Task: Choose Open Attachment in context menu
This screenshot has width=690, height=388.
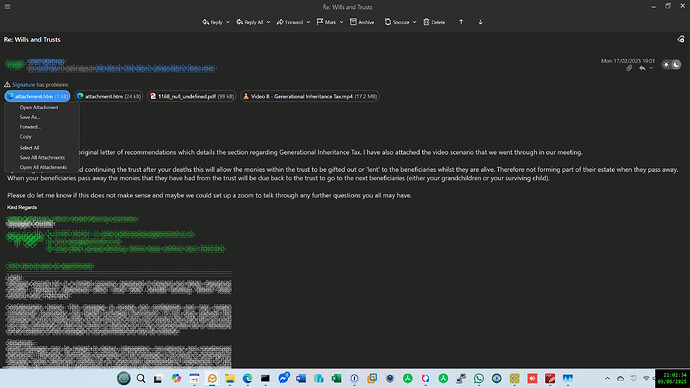Action: click(x=39, y=107)
